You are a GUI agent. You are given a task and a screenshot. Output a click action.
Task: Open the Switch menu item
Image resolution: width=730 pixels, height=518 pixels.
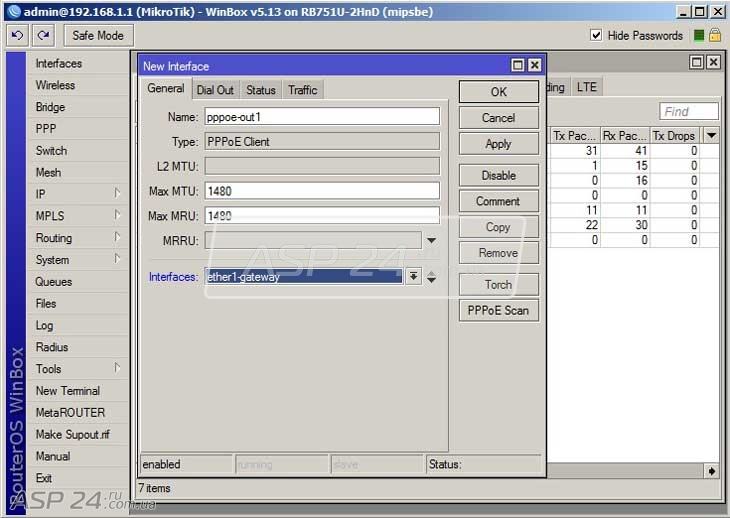pyautogui.click(x=51, y=151)
